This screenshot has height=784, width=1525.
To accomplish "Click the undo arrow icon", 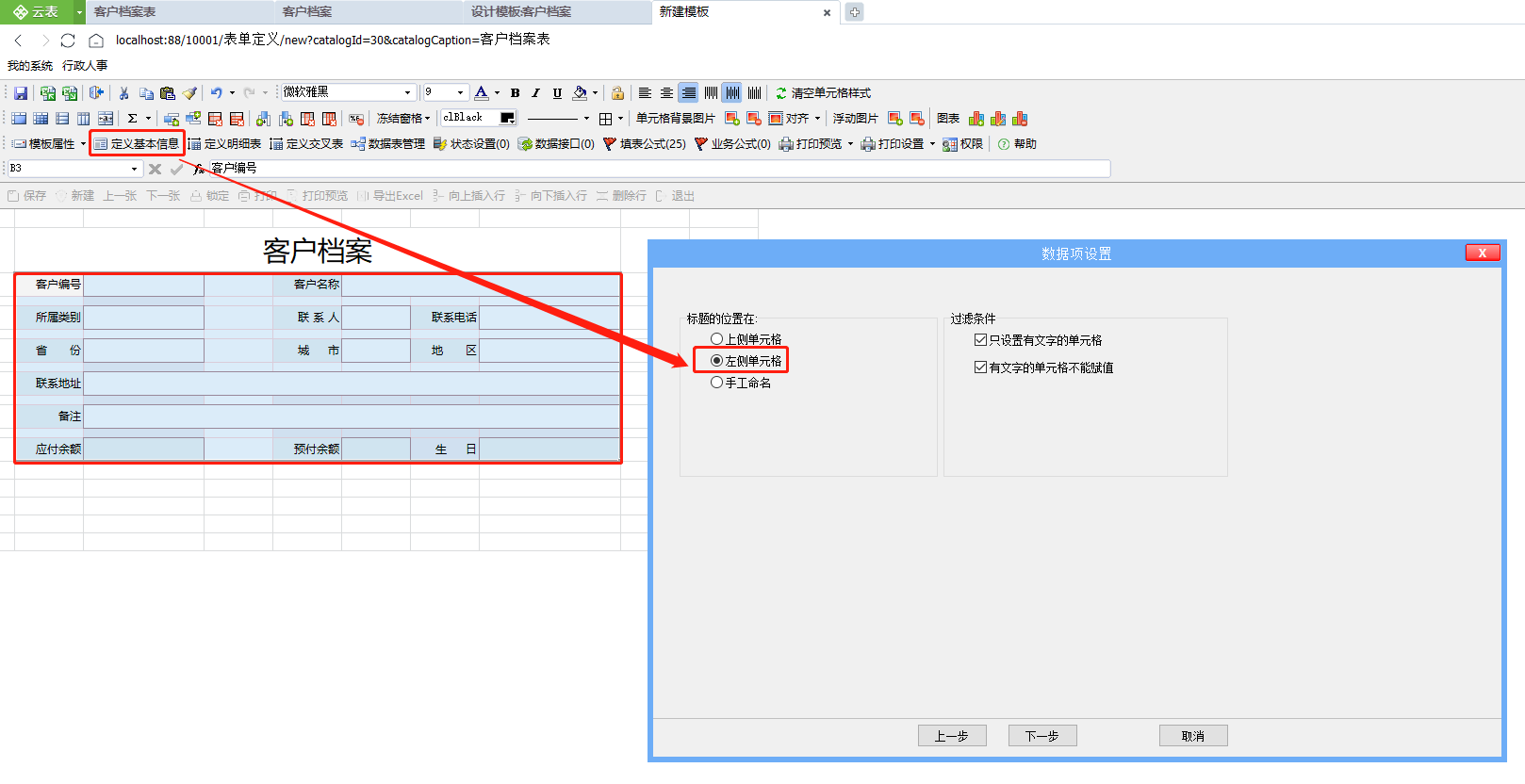I will click(217, 92).
